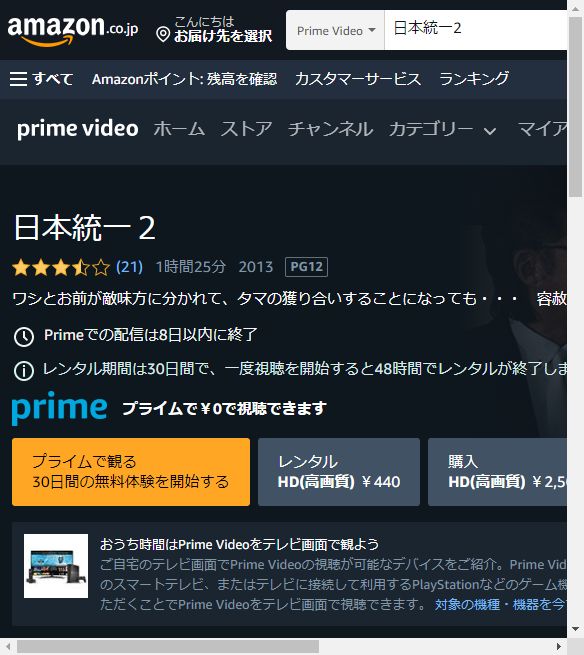Click the scrollbar down arrow
Screen dimensions: 584x655
(576, 629)
